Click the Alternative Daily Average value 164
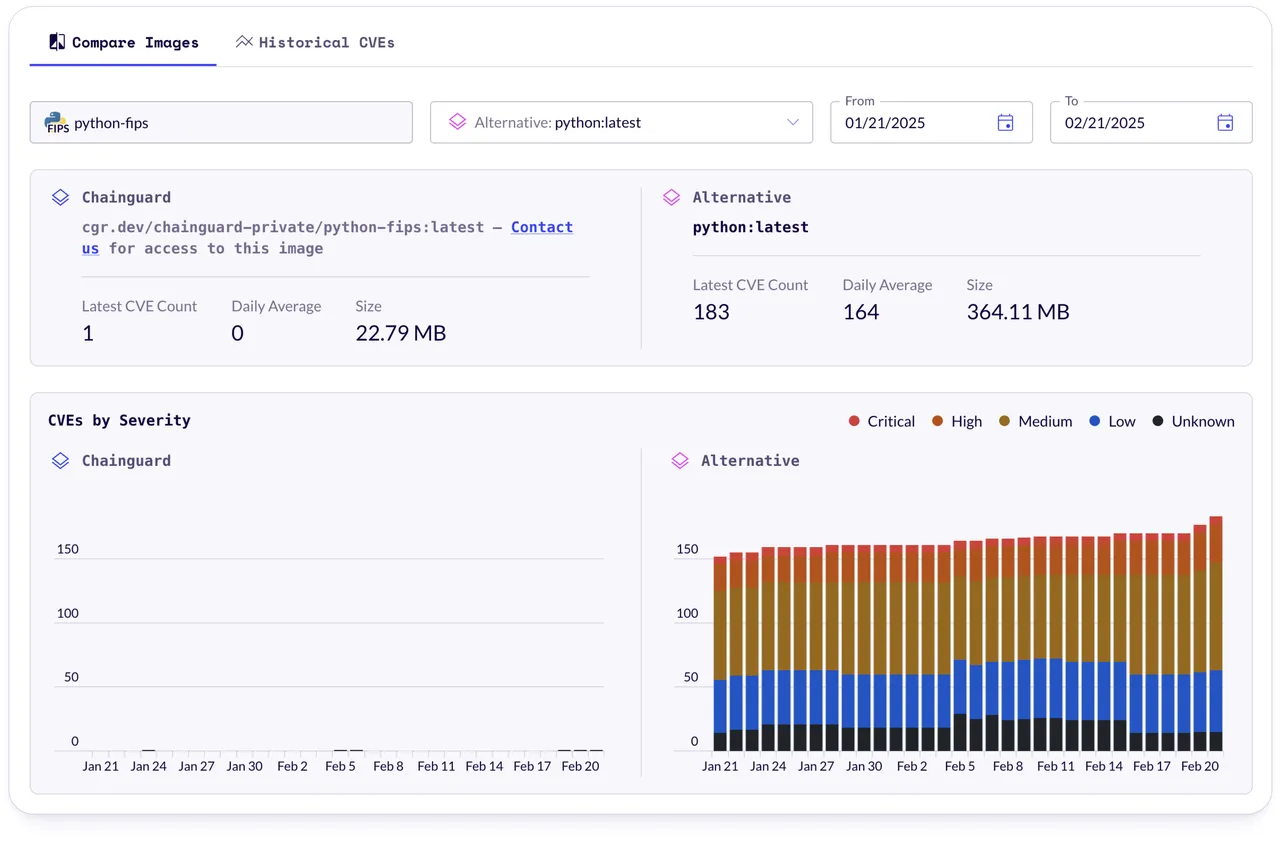The image size is (1280, 844). pyautogui.click(x=861, y=312)
